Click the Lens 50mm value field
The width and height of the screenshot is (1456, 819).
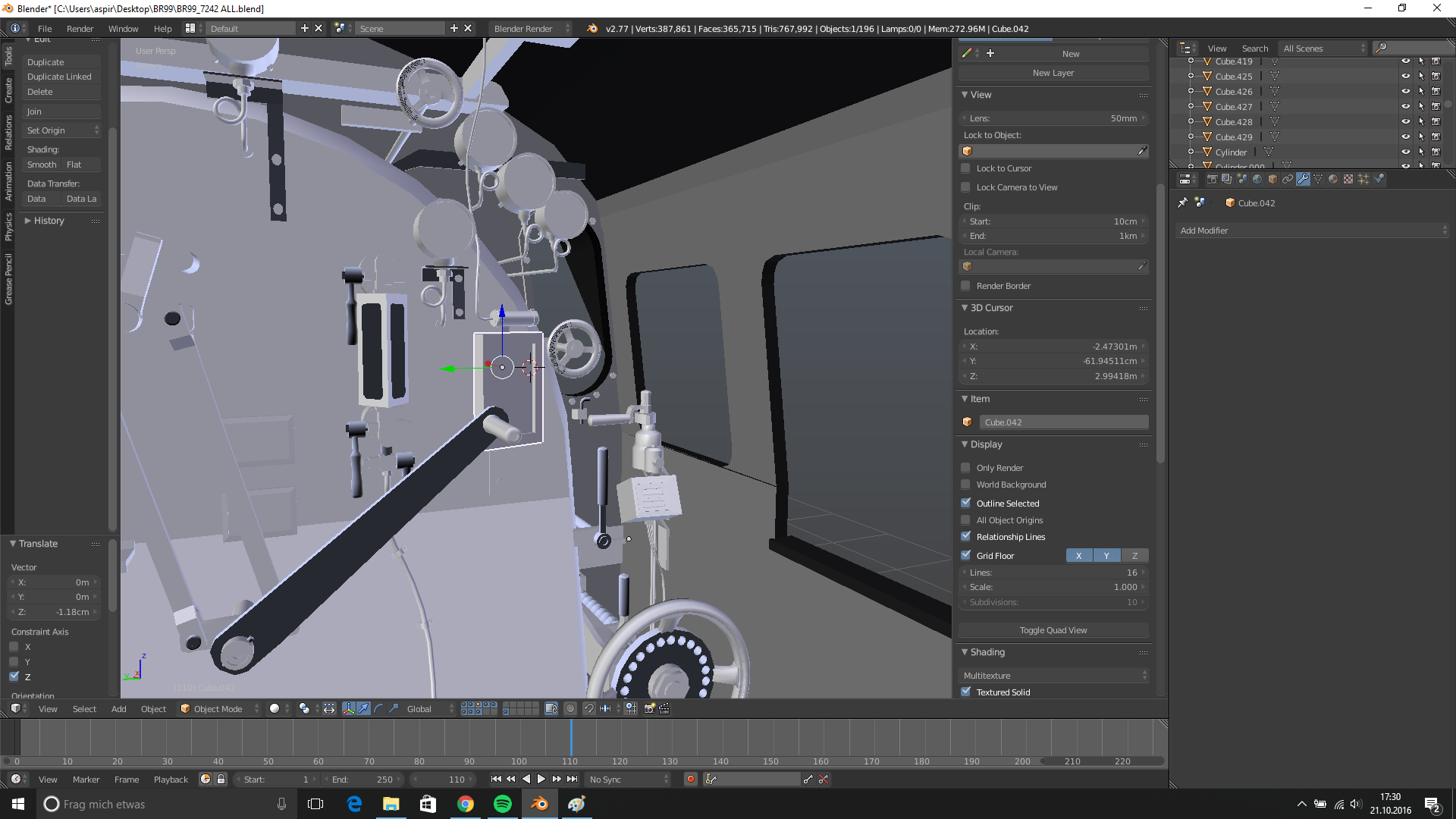(1053, 118)
